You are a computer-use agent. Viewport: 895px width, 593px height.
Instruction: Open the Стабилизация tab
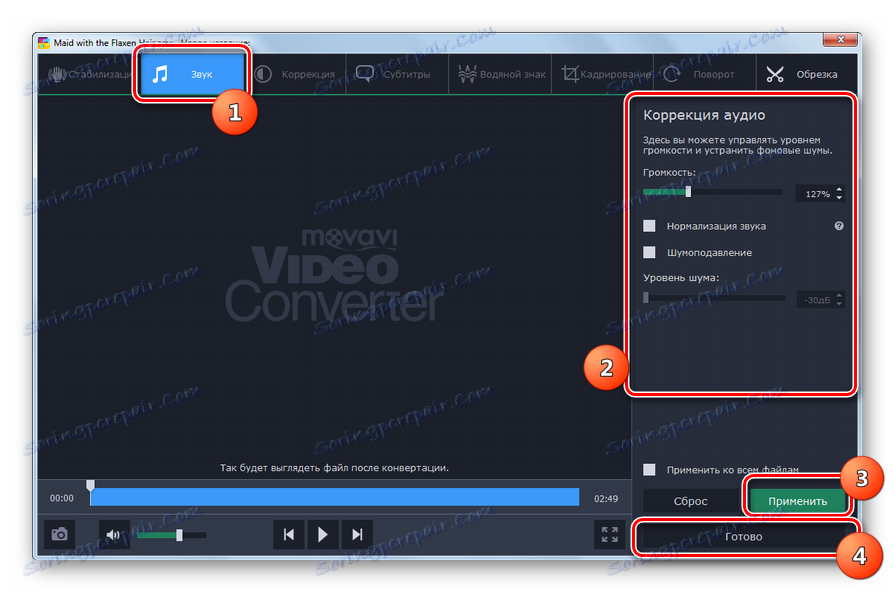[90, 74]
